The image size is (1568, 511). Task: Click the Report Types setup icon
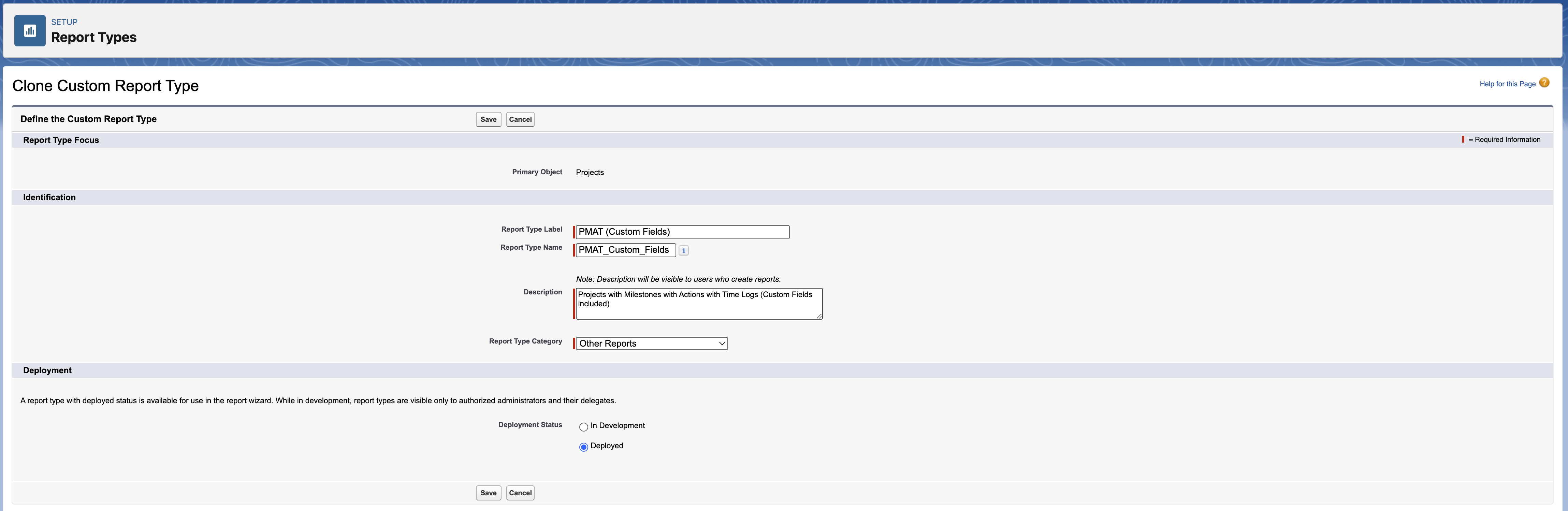tap(30, 30)
